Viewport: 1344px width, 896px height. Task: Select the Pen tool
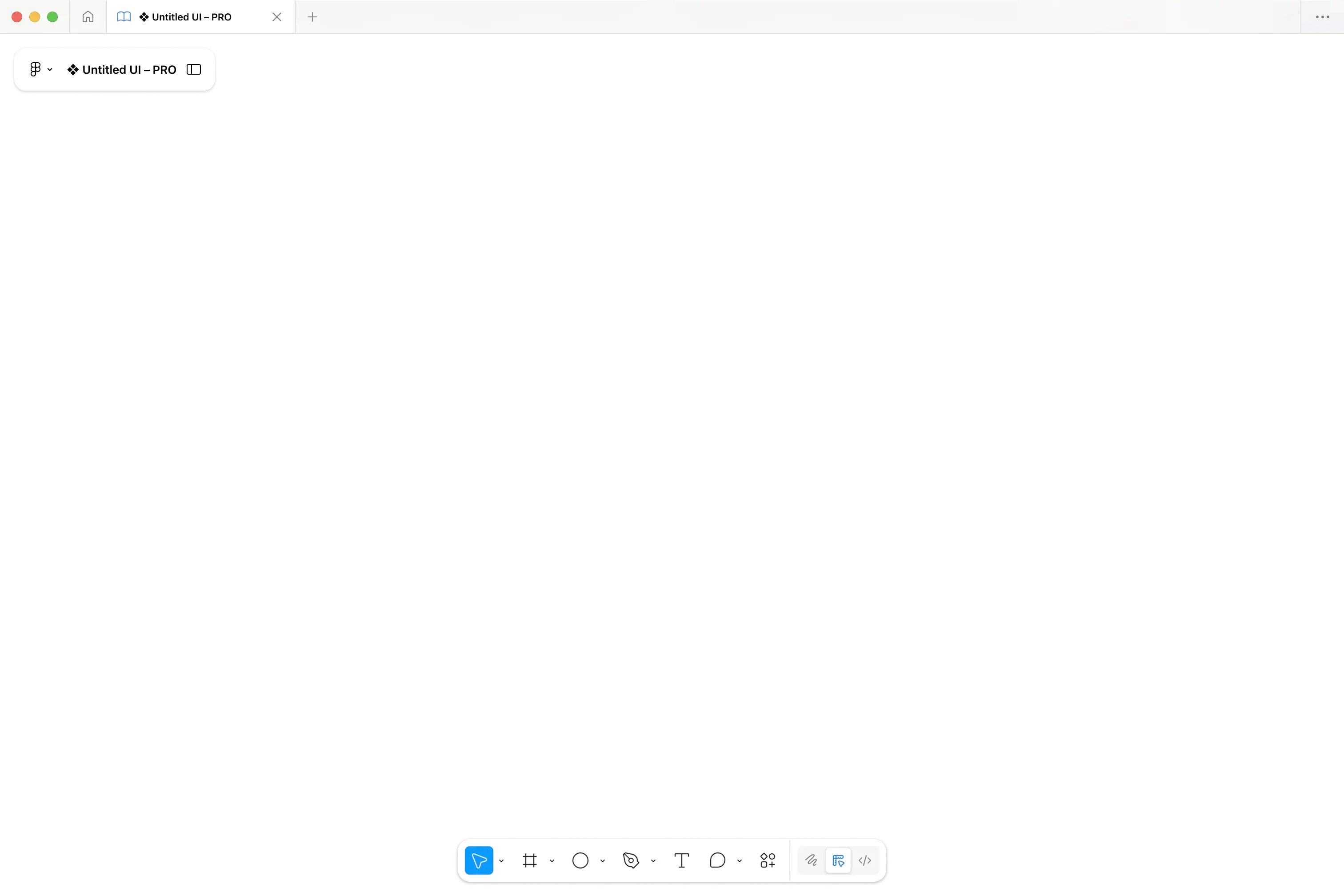point(631,860)
